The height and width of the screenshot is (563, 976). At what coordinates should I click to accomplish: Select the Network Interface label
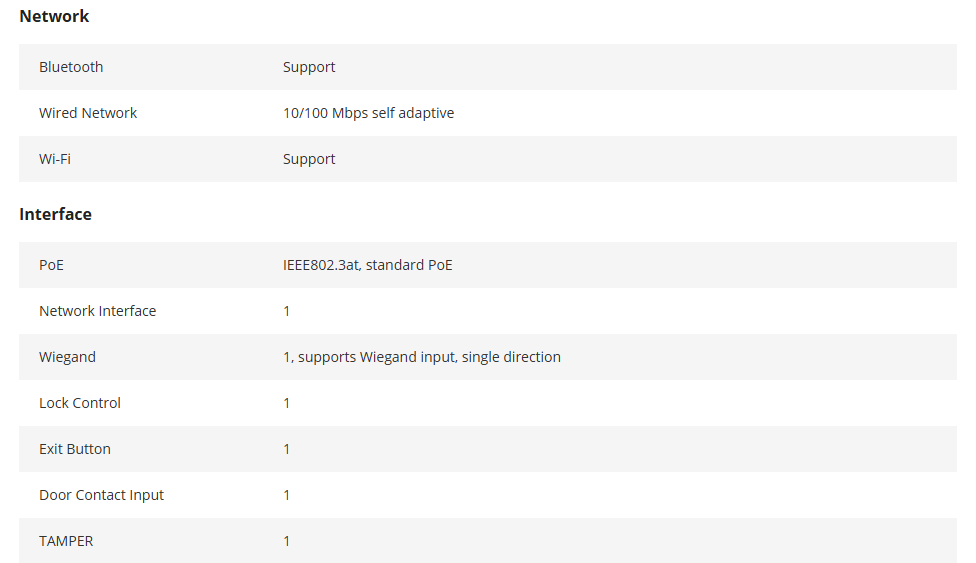98,311
